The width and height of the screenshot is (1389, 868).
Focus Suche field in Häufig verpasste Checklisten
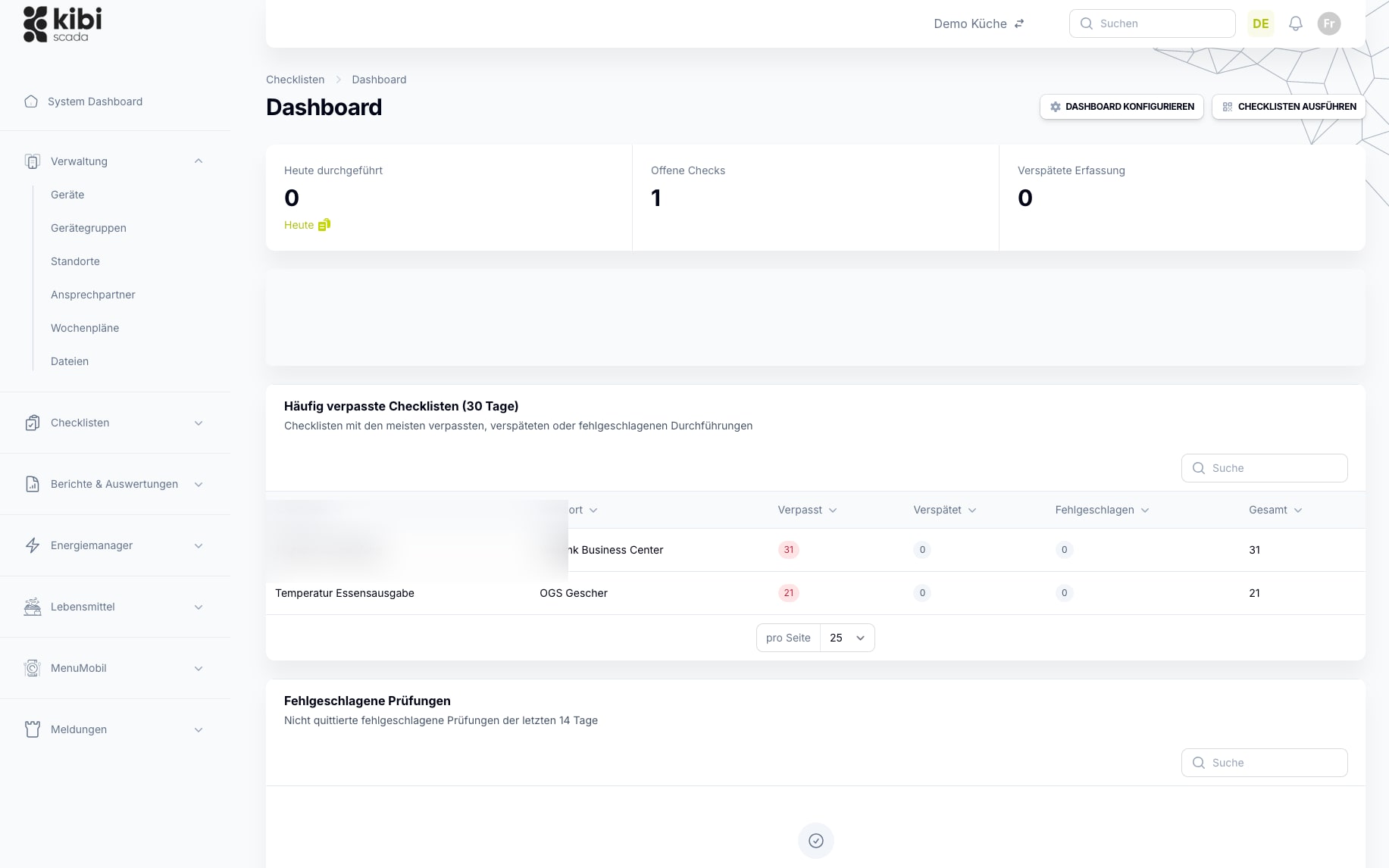1265,468
